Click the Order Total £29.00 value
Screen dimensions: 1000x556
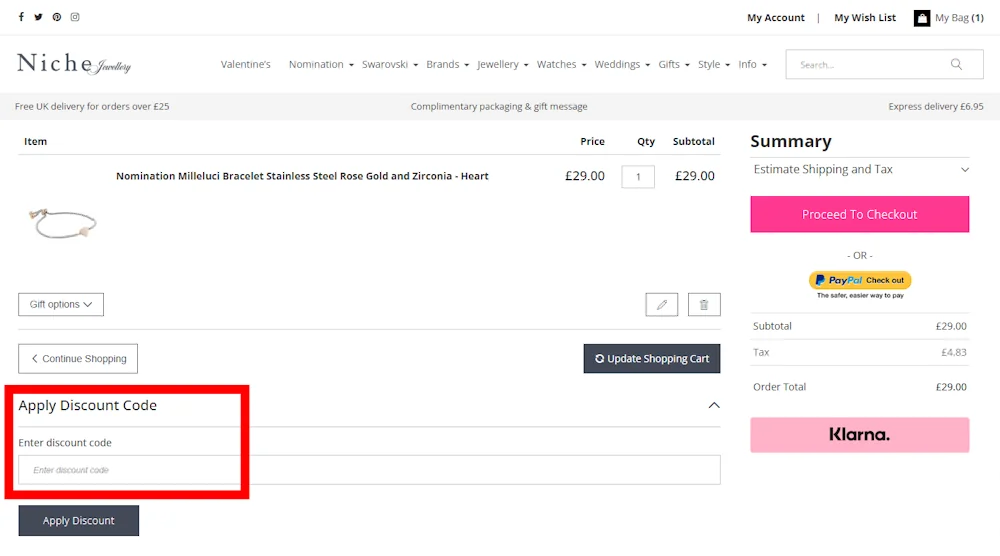[x=951, y=386]
